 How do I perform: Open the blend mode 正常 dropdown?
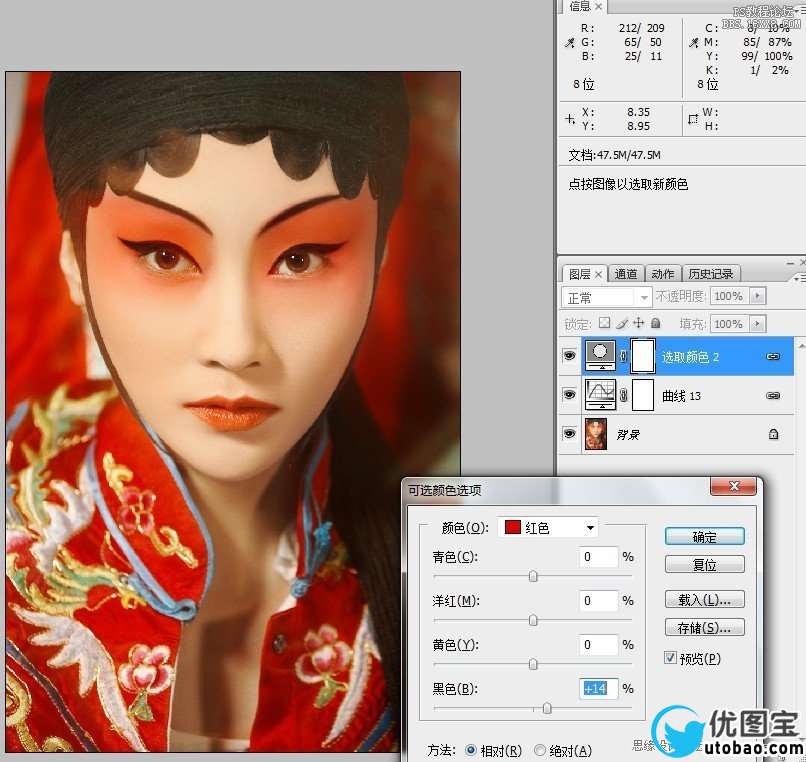pos(644,298)
